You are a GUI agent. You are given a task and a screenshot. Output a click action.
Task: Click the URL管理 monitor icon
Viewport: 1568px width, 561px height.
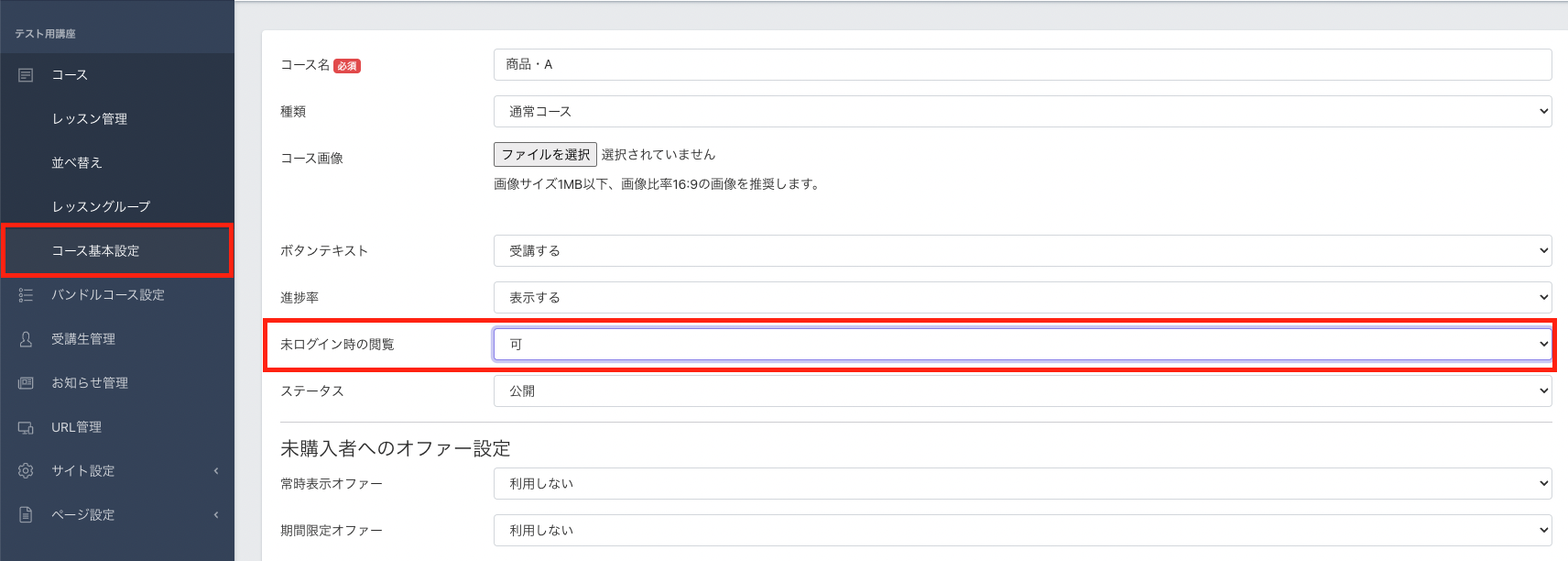point(26,427)
